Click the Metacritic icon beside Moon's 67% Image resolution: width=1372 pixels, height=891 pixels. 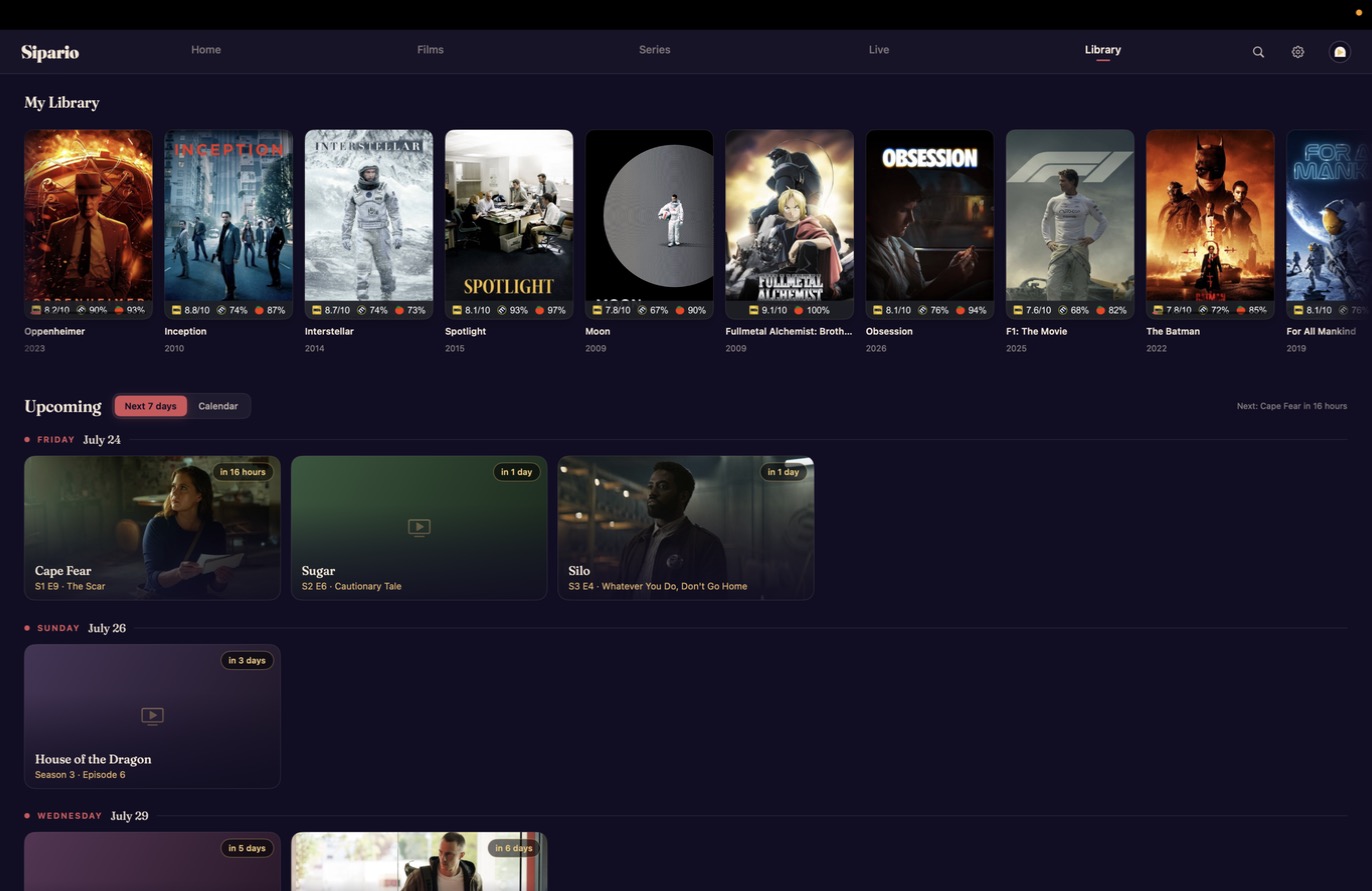[642, 310]
